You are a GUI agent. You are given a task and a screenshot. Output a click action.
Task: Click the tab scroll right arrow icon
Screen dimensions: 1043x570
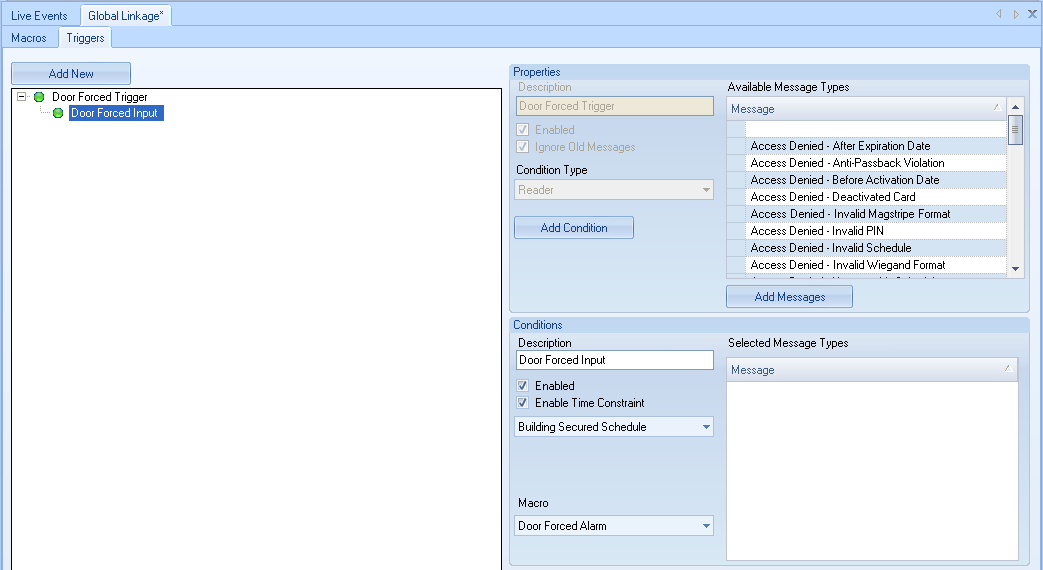click(1016, 14)
